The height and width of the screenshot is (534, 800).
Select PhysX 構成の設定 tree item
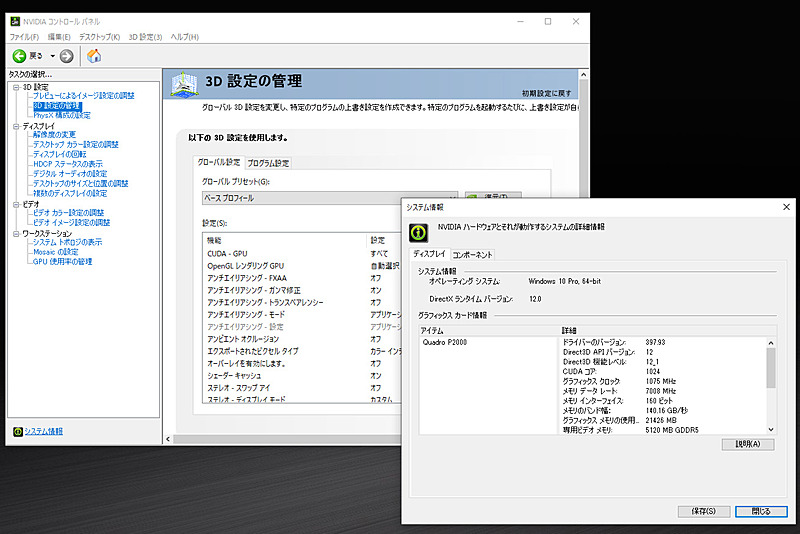(x=62, y=116)
